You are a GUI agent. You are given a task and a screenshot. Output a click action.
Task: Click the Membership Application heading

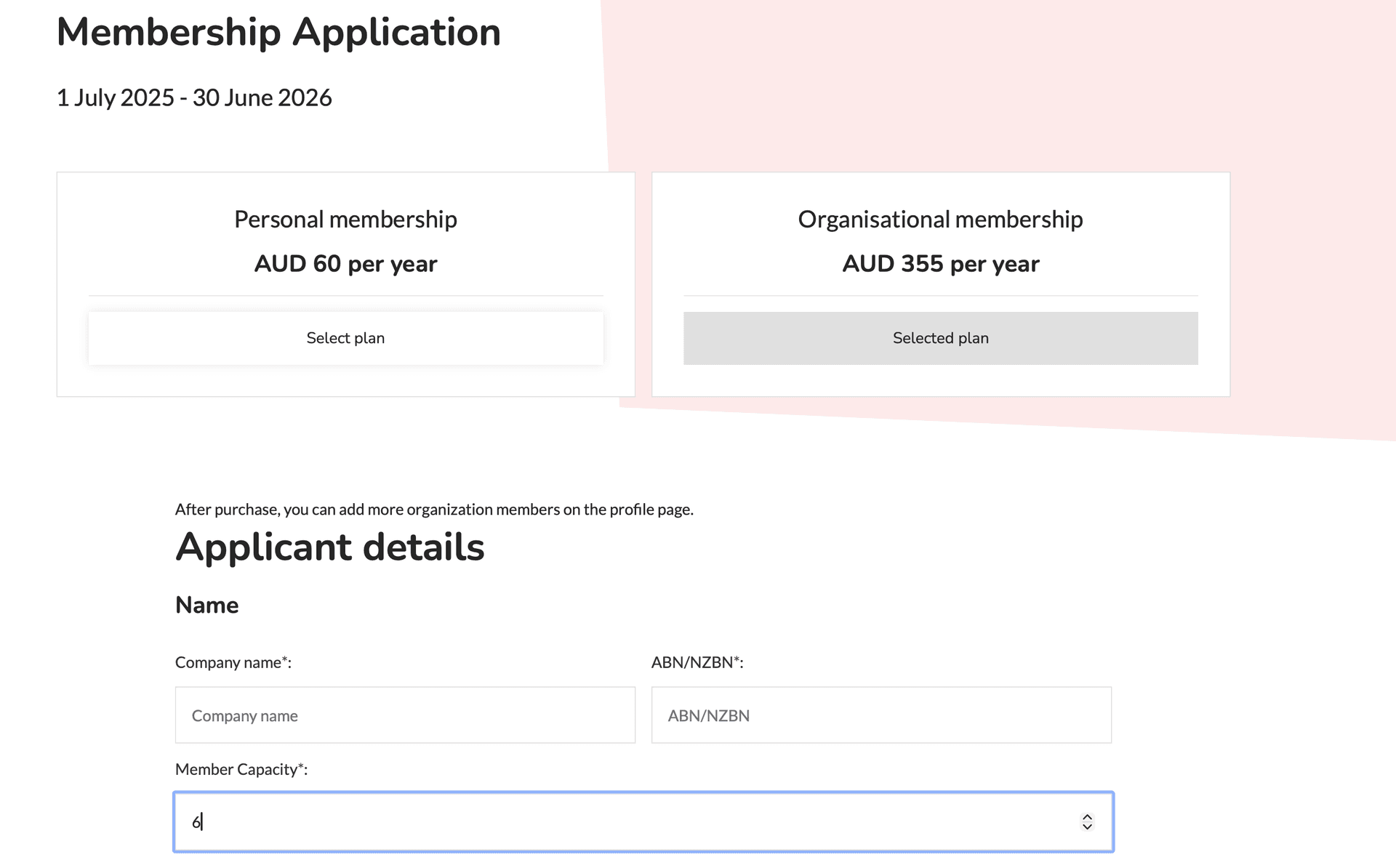(279, 32)
